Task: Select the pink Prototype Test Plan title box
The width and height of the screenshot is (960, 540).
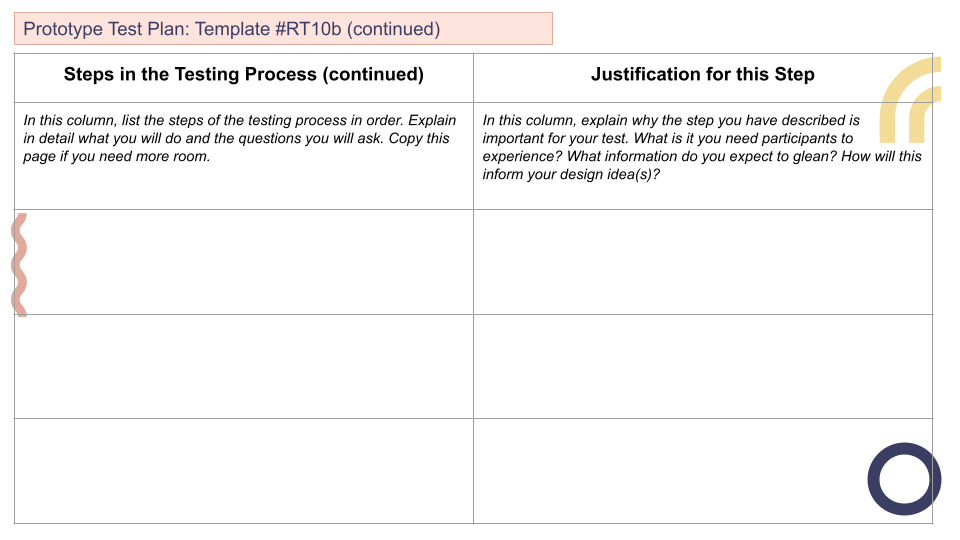Action: click(283, 29)
